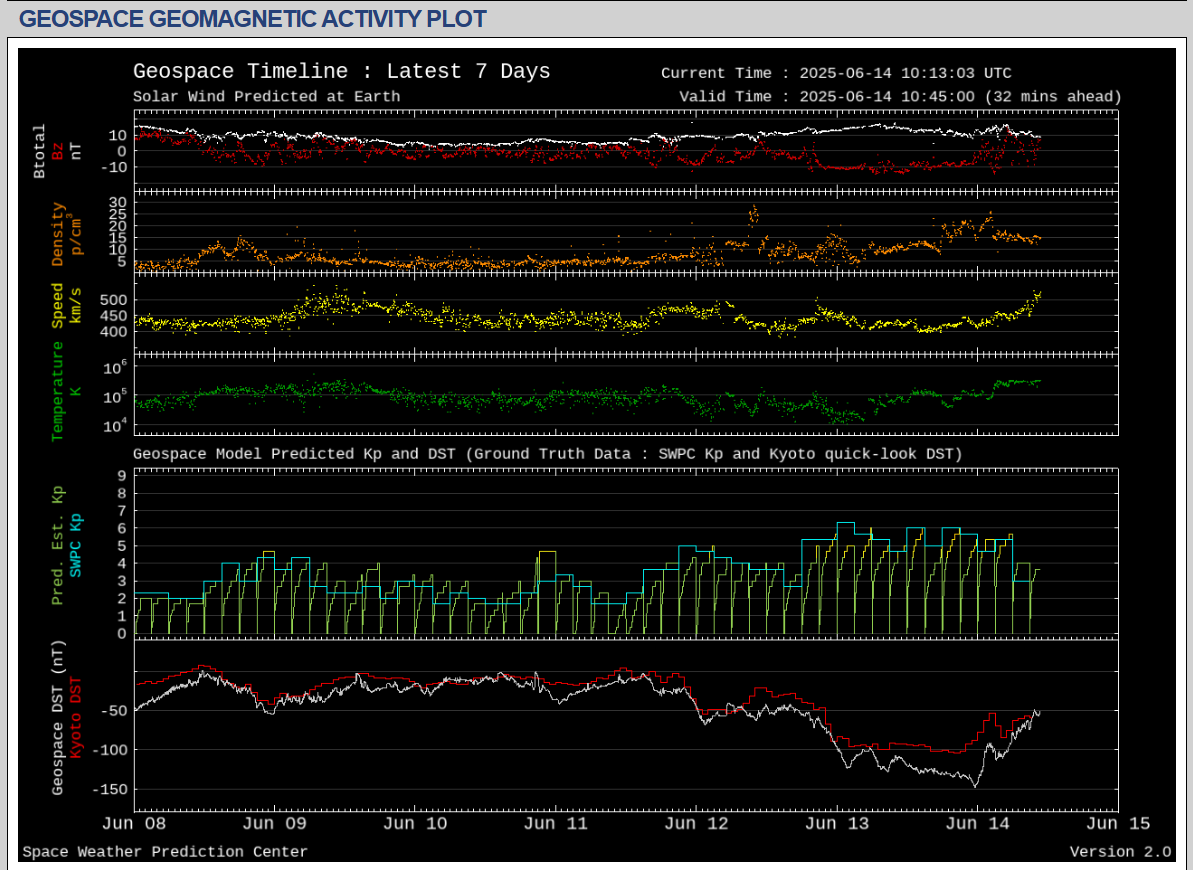Screen dimensions: 1193x870
Task: Select the Current Time UTC readout
Action: [836, 73]
